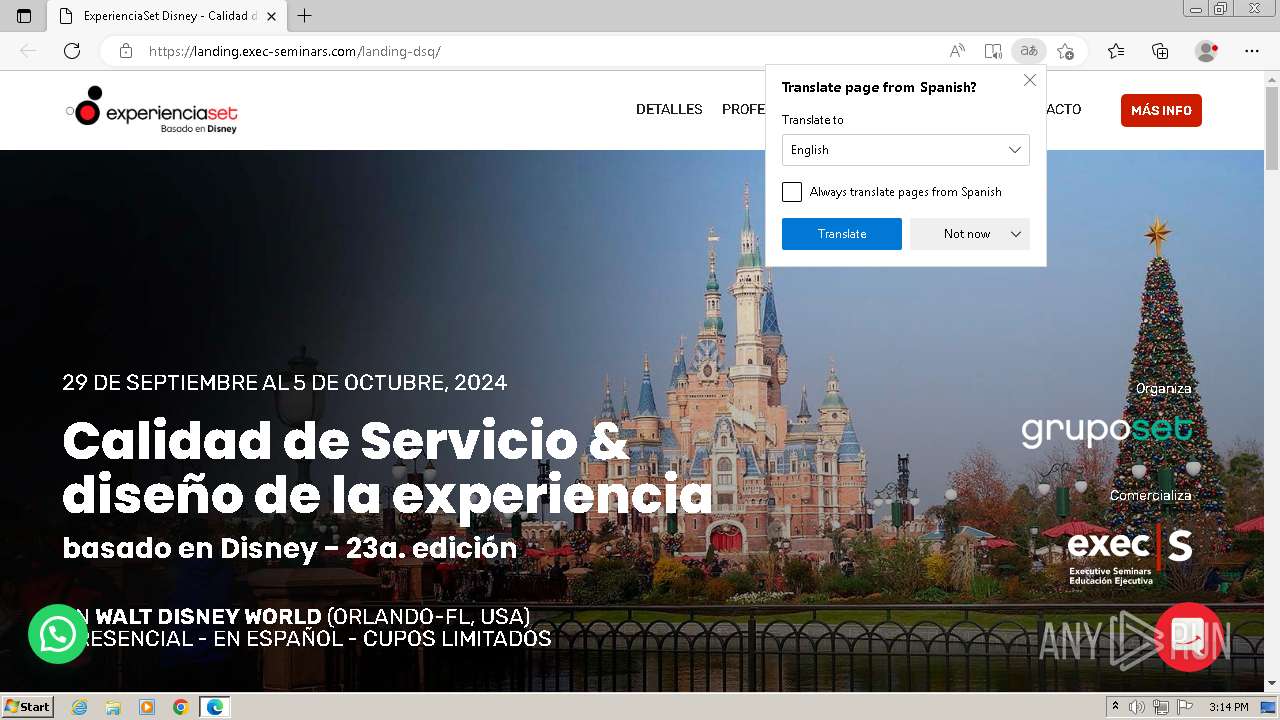
Task: Launch Internet Explorer from taskbar
Action: [x=80, y=707]
